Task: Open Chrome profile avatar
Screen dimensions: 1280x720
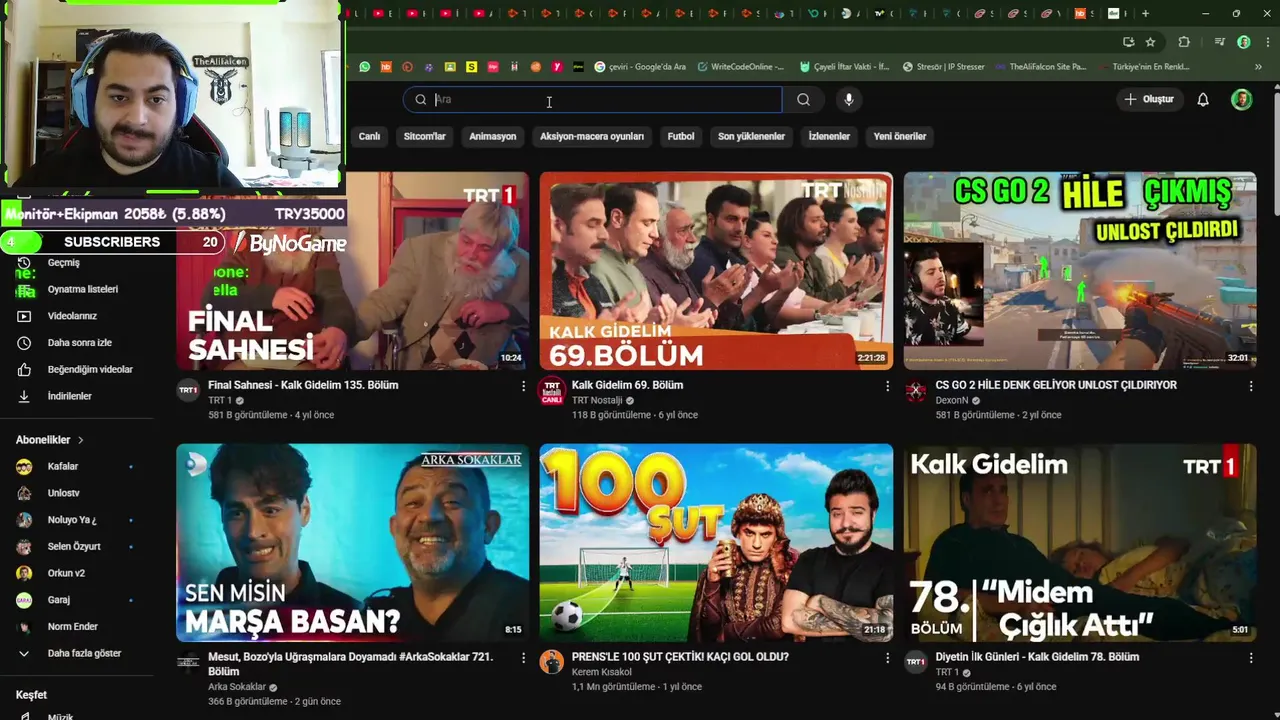Action: [1243, 42]
